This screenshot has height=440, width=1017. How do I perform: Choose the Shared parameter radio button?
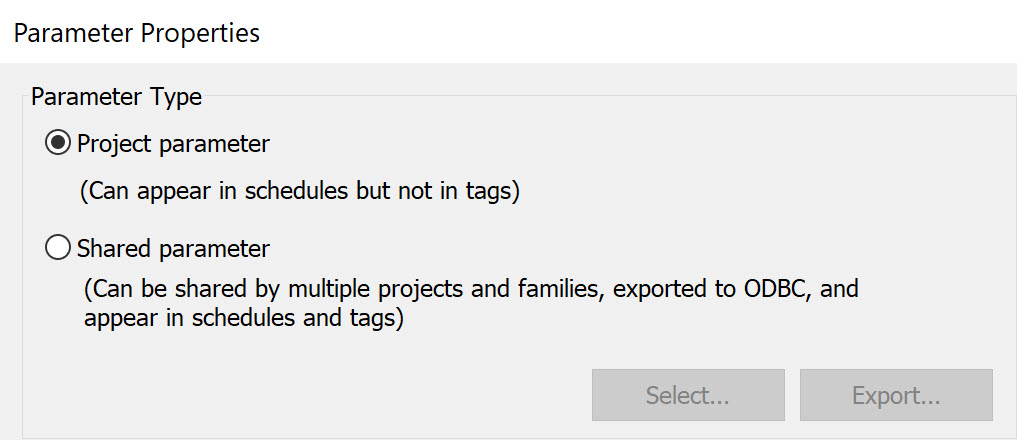pos(59,248)
